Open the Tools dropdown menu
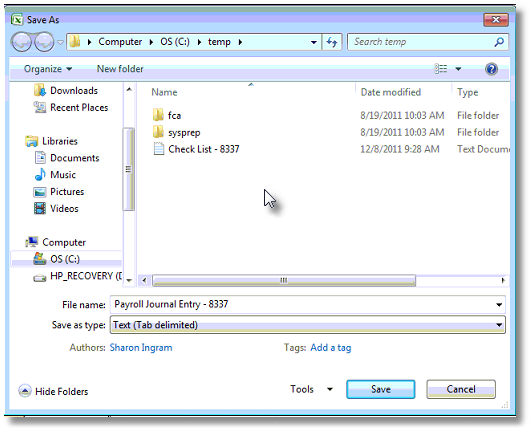The image size is (532, 433). pyautogui.click(x=311, y=389)
